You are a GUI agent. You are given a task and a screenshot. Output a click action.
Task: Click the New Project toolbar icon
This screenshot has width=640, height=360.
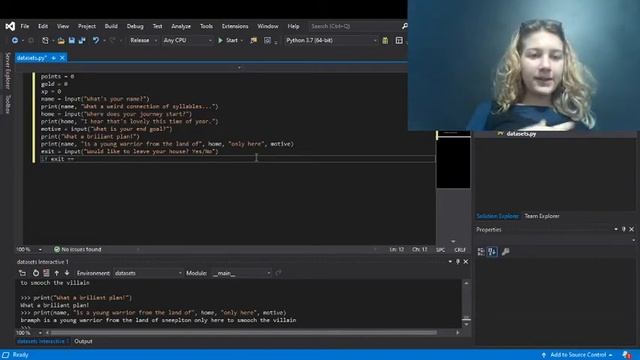(x=45, y=40)
